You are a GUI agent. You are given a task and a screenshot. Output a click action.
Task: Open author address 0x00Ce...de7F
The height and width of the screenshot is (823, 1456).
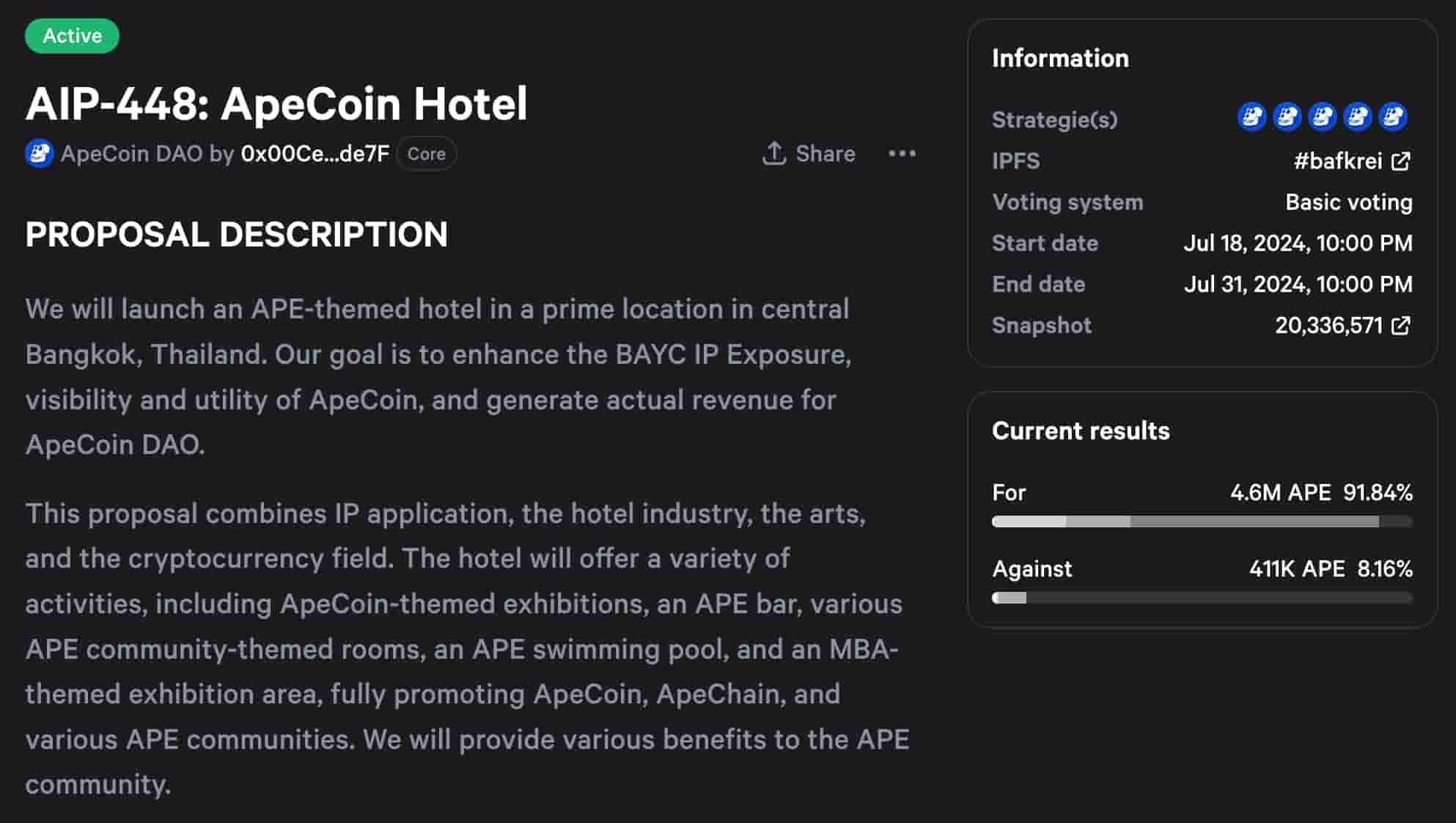click(x=315, y=153)
